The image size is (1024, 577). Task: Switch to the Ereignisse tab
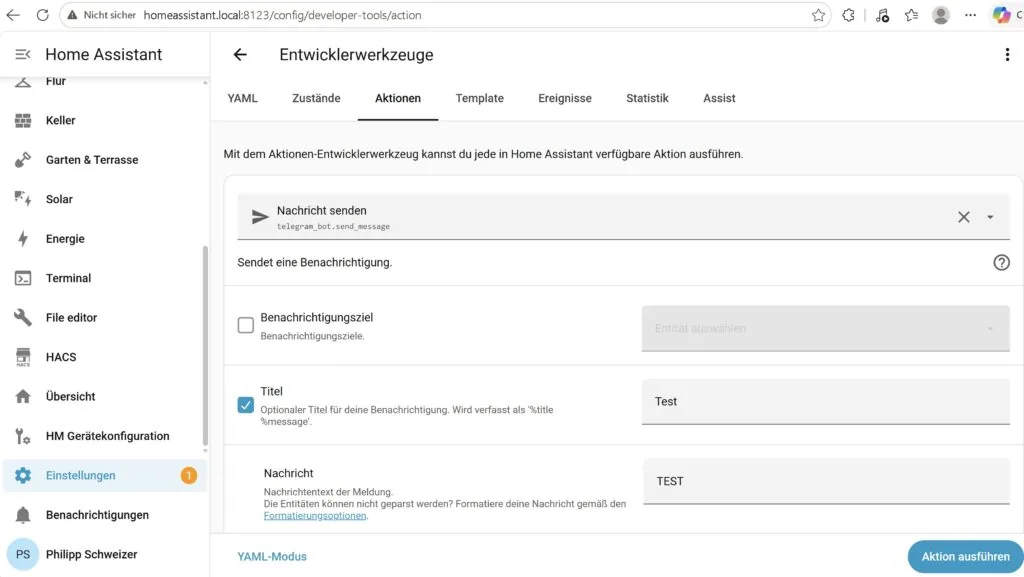click(565, 99)
